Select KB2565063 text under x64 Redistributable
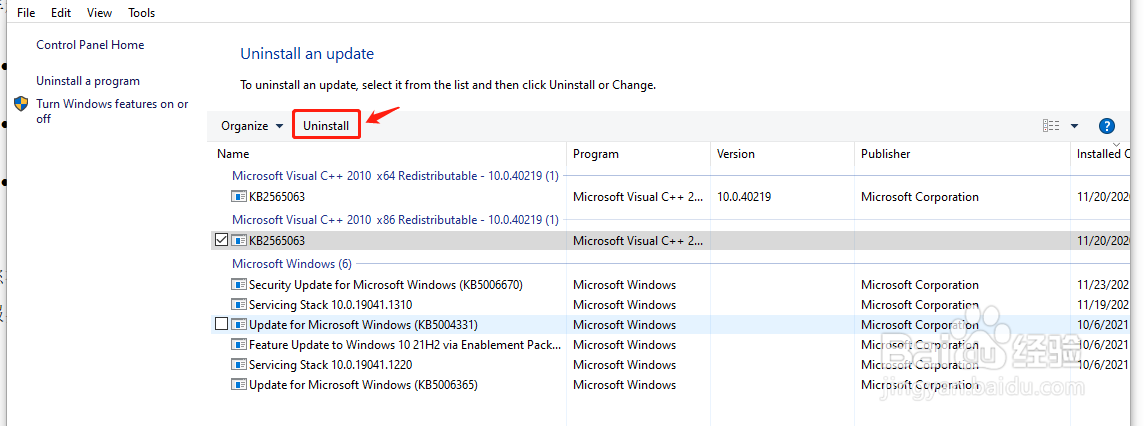This screenshot has height=426, width=1147. click(277, 197)
